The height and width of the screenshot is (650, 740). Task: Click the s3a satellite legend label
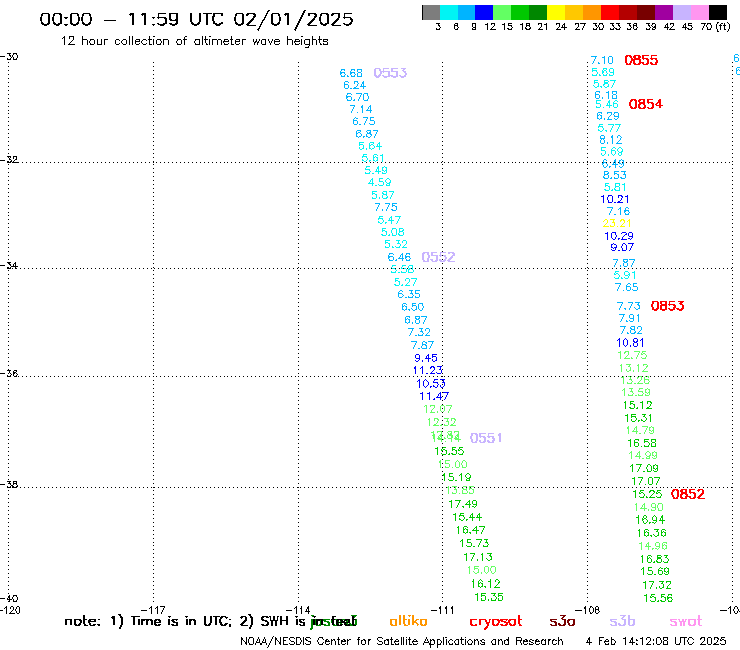pos(562,621)
